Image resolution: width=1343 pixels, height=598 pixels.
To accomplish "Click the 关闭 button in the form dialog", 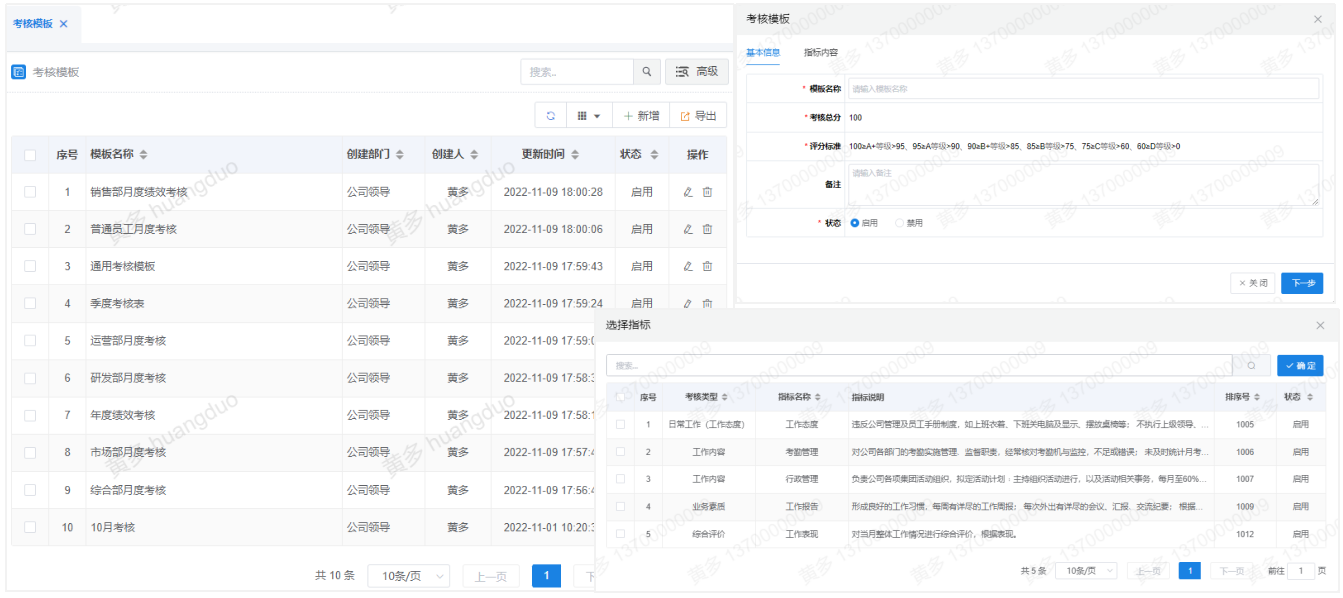I will click(1253, 283).
